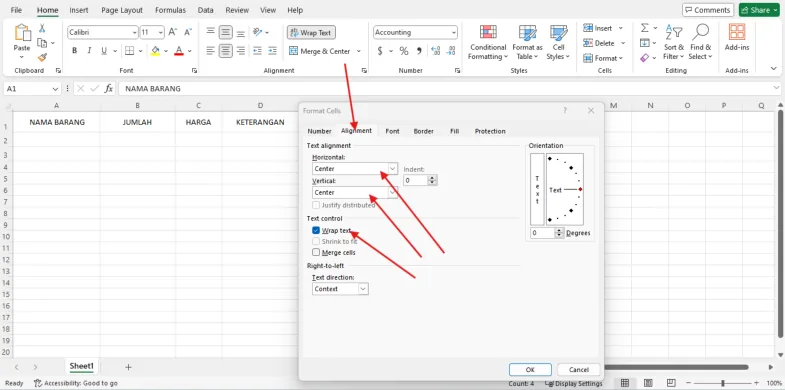
Task: Increase font size with the larger A icon
Action: [173, 32]
